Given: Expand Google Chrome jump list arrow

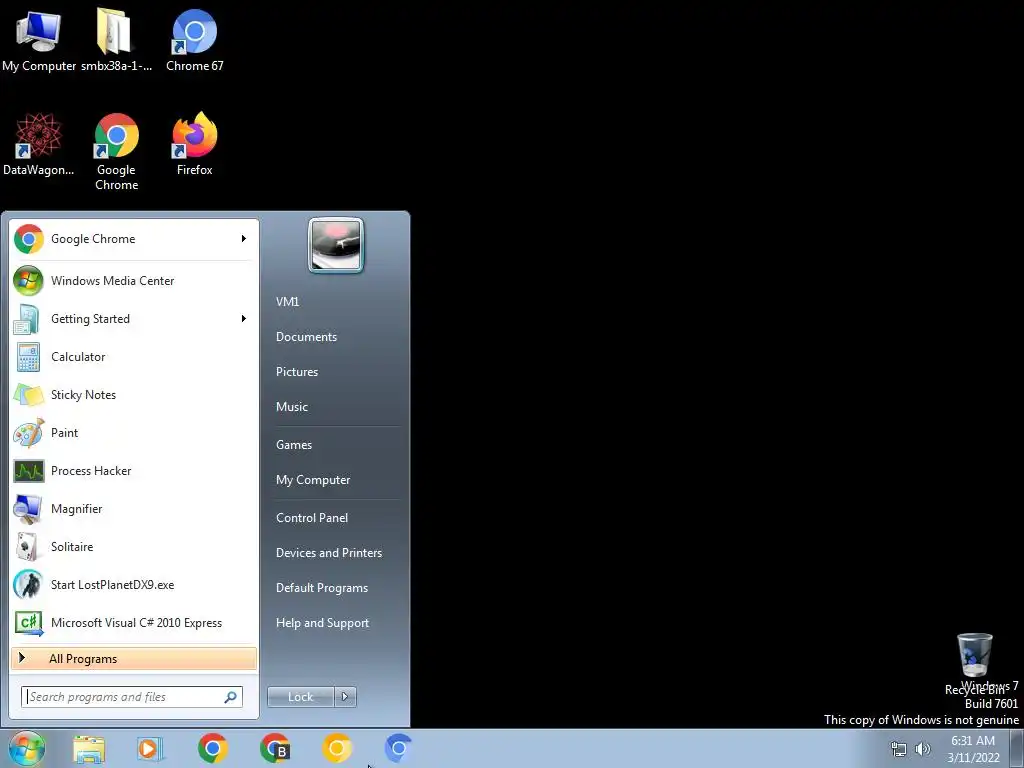Looking at the screenshot, I should (244, 239).
